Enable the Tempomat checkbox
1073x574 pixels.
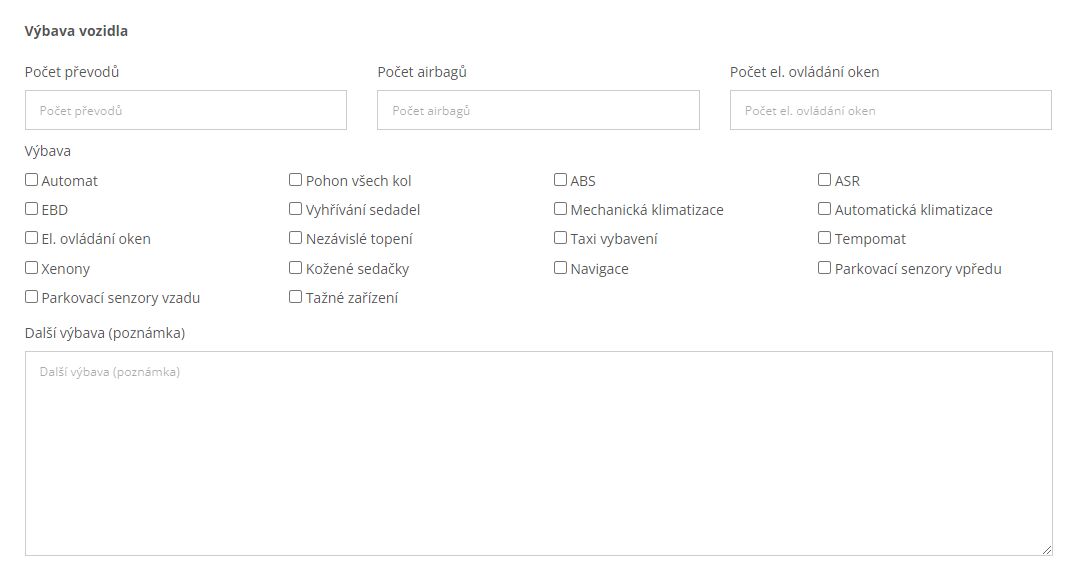pos(825,238)
